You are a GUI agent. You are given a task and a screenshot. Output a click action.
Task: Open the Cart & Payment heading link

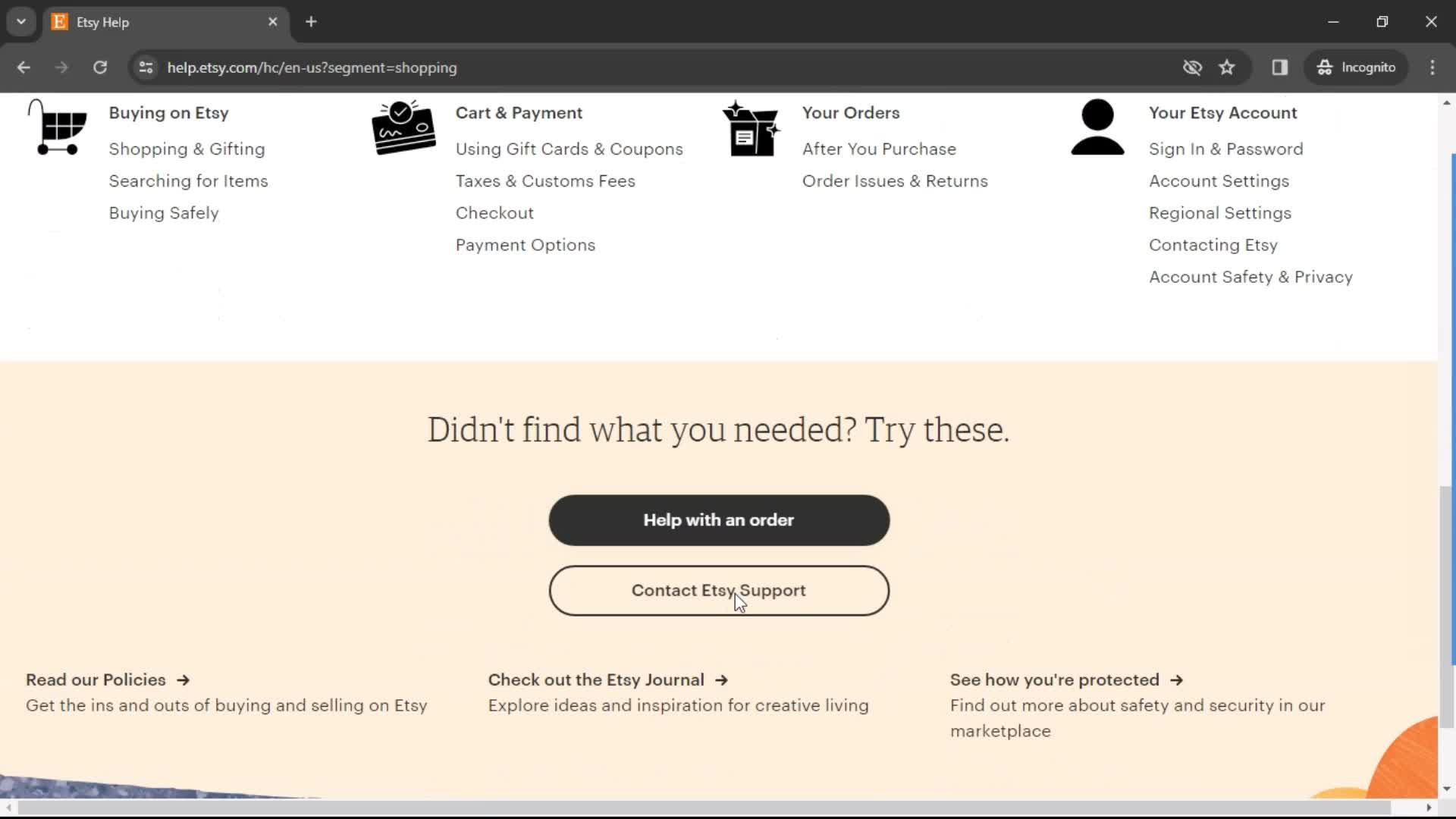tap(519, 113)
